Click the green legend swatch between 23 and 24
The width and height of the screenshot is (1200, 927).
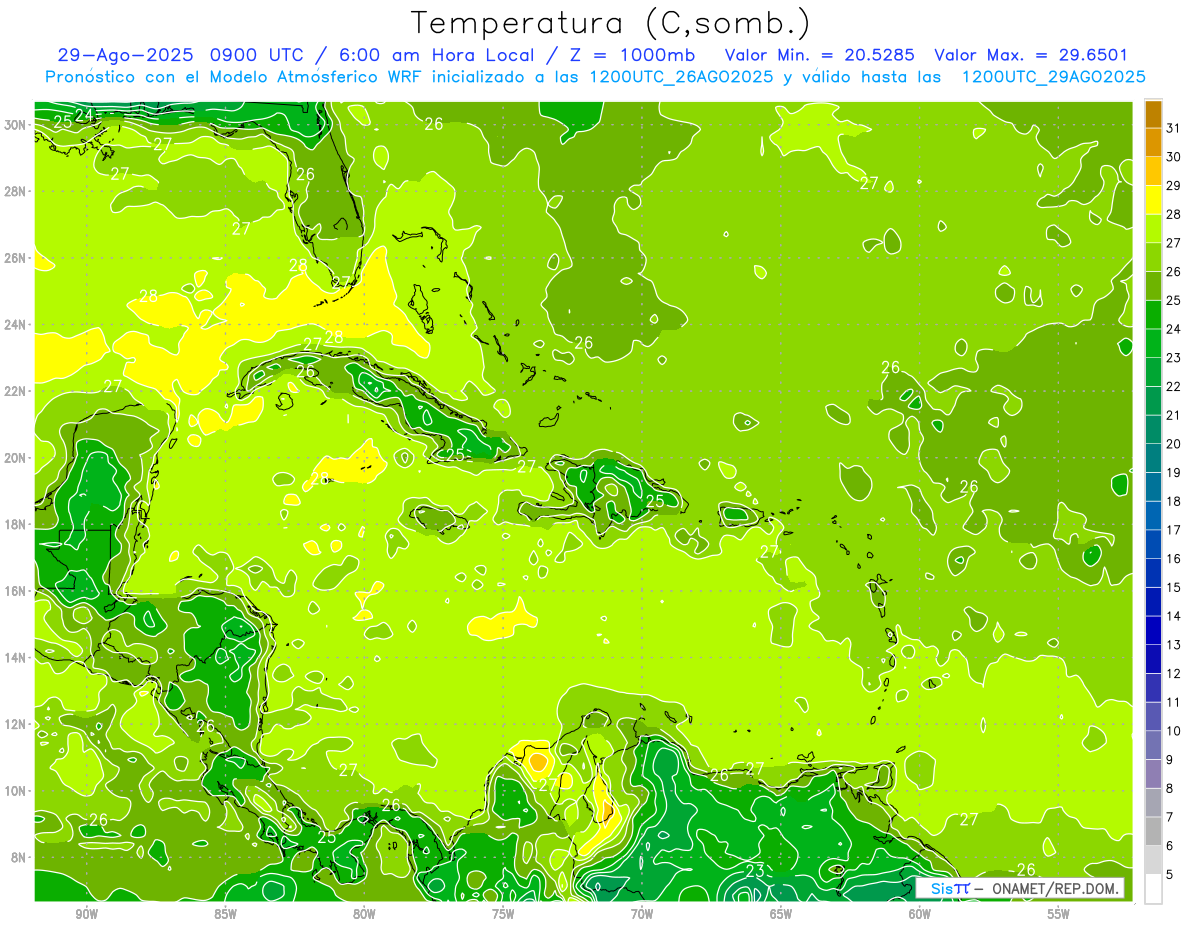click(x=1153, y=343)
